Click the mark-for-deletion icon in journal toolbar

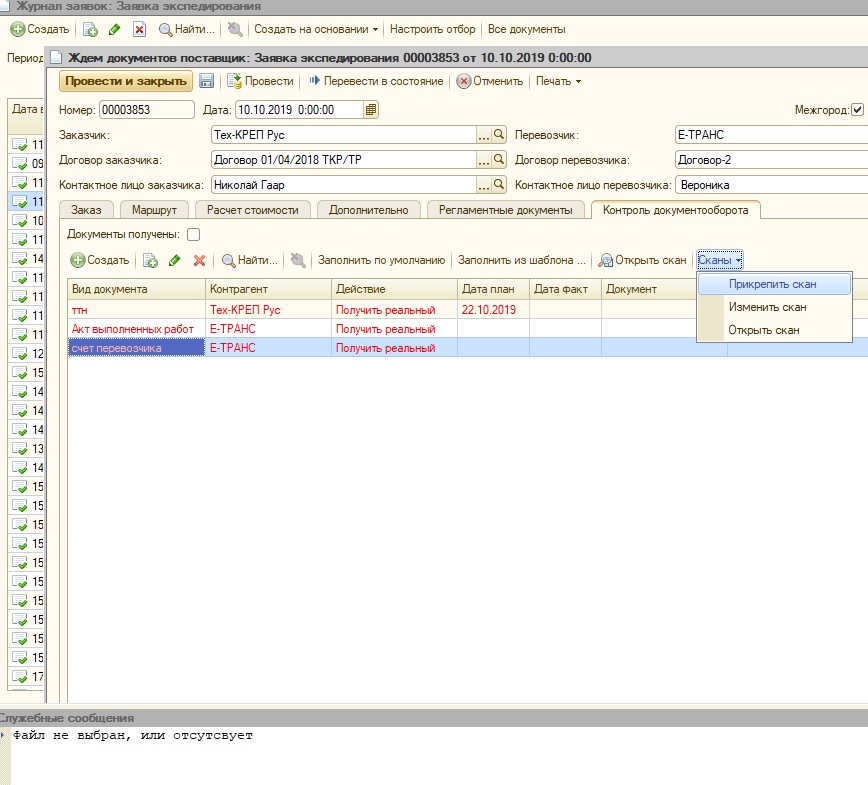tap(139, 29)
